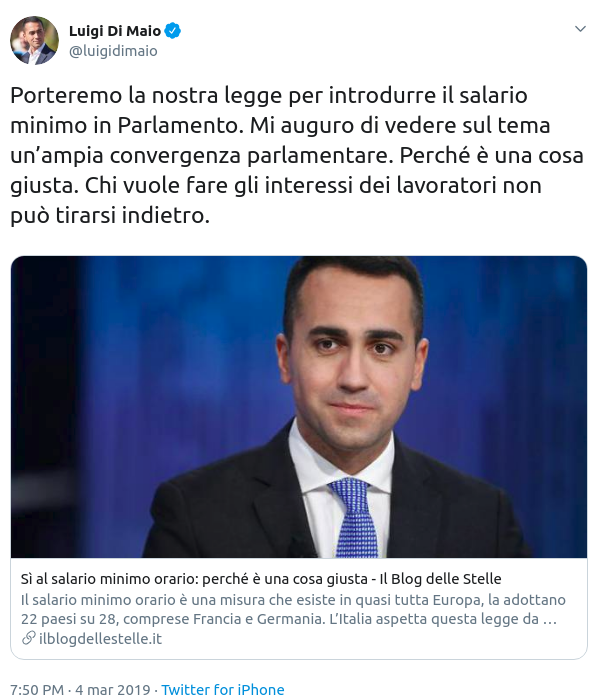The width and height of the screenshot is (594, 700).
Task: Open the ilblogdellestelle.it domain link
Action: [x=100, y=638]
